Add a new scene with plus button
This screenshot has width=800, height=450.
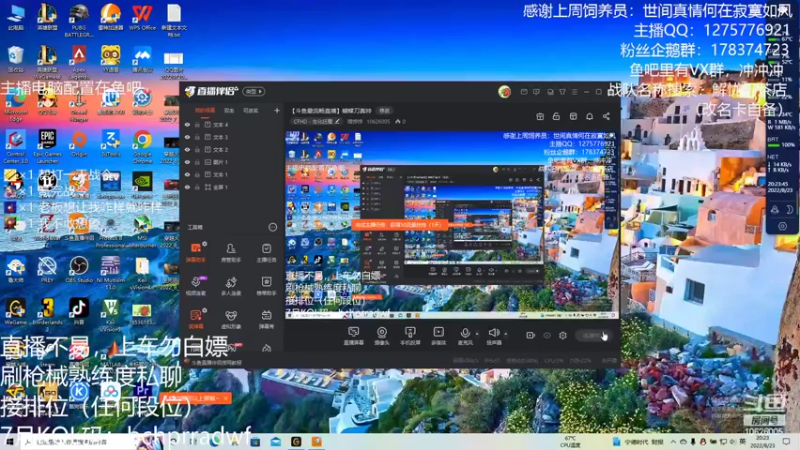point(277,110)
